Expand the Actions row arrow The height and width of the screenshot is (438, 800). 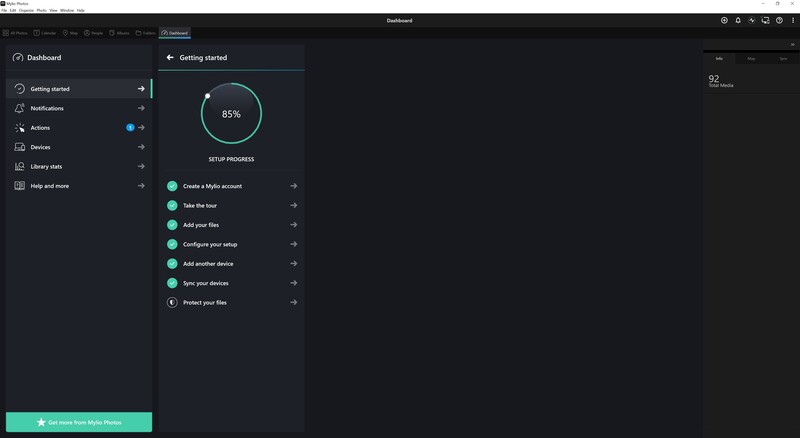pos(141,128)
